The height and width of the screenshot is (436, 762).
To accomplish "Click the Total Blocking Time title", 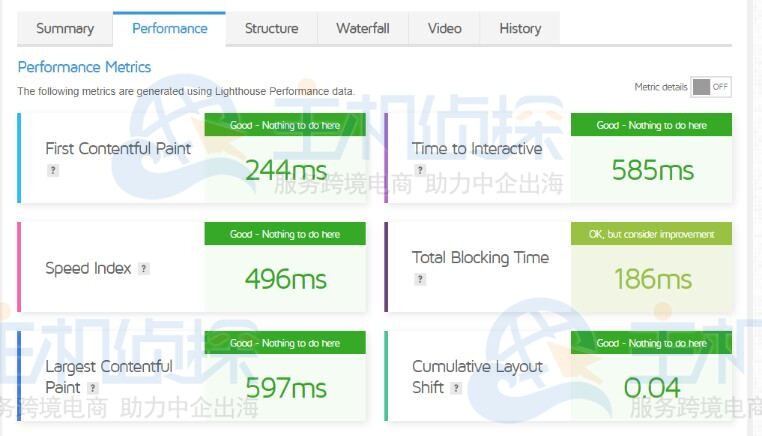I will [x=481, y=258].
